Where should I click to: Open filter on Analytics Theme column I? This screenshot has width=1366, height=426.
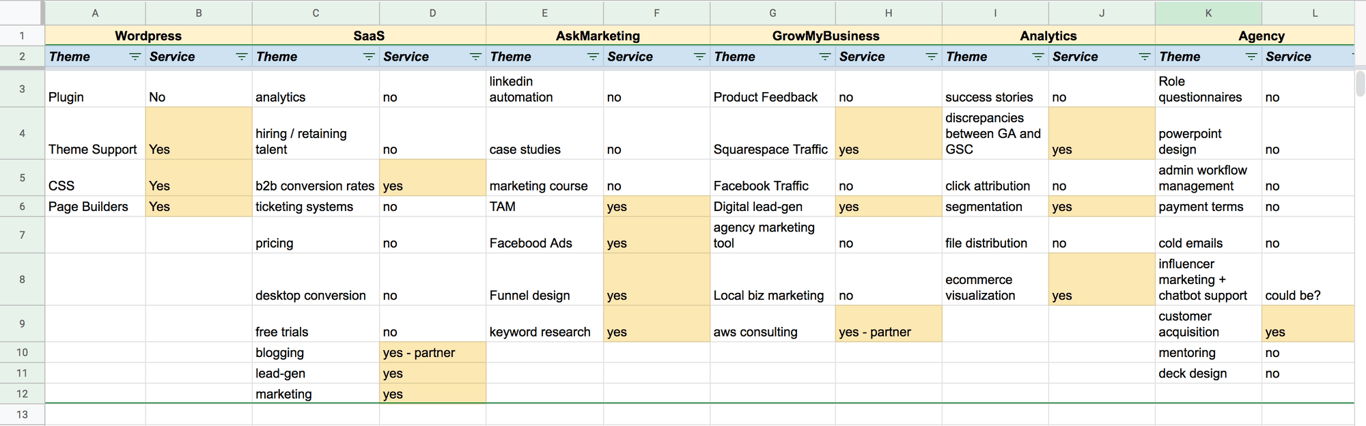(1038, 57)
